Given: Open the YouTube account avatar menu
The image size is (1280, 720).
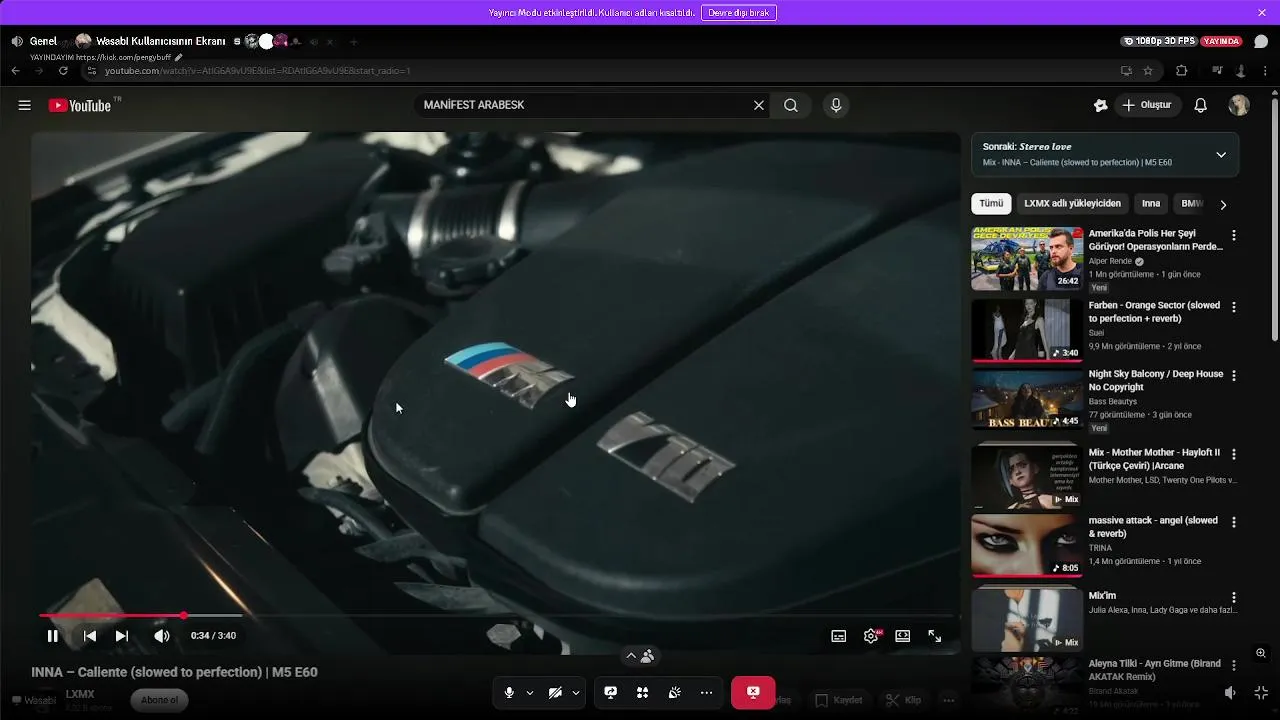Looking at the screenshot, I should pyautogui.click(x=1239, y=105).
